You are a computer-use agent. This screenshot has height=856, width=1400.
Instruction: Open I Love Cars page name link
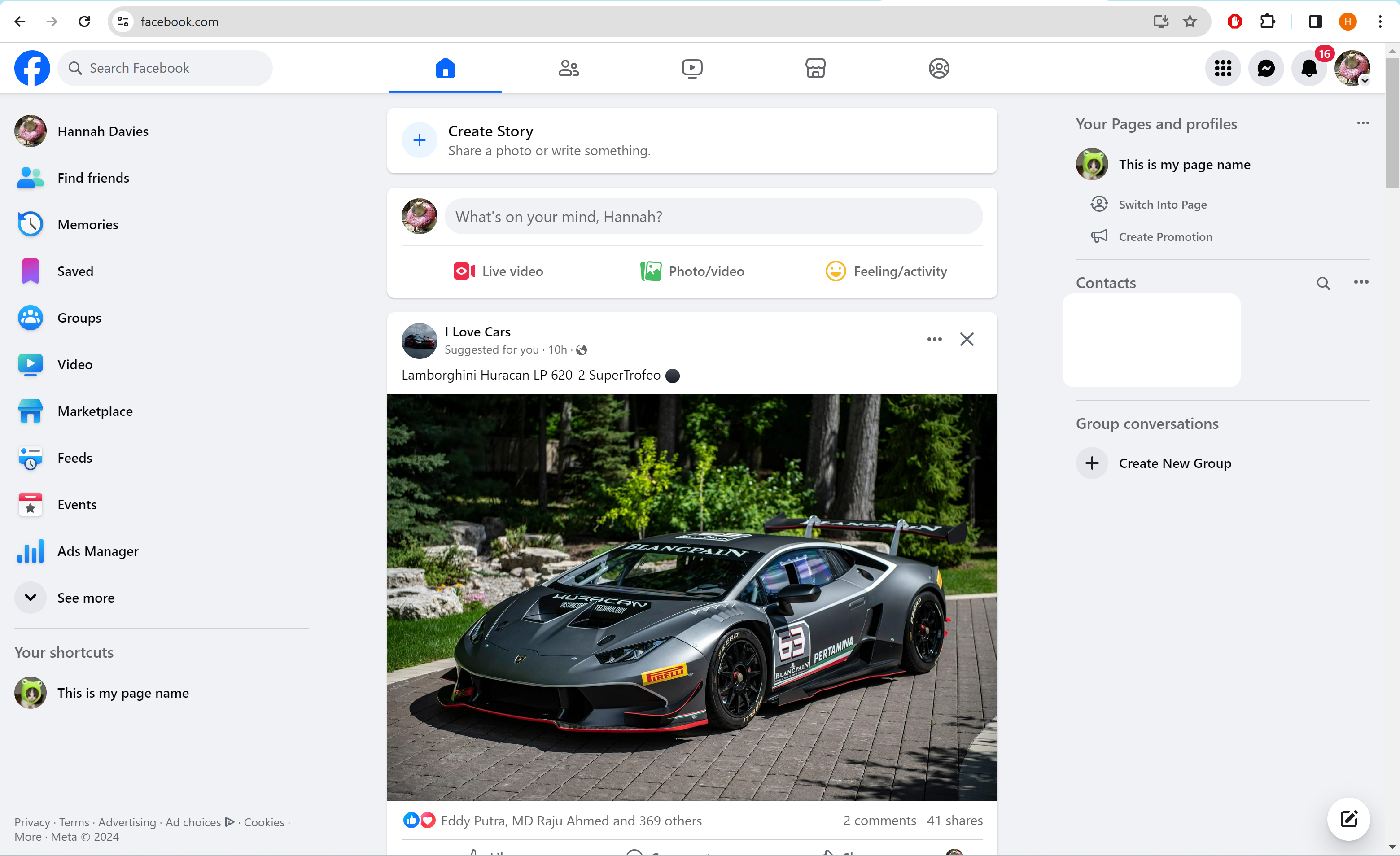(477, 332)
